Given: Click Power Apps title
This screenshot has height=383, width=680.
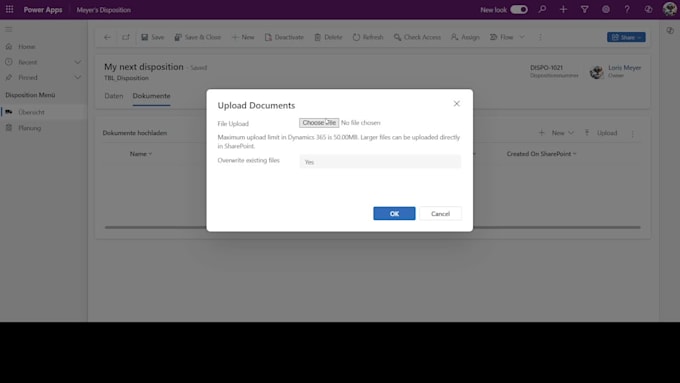Looking at the screenshot, I should pos(43,10).
